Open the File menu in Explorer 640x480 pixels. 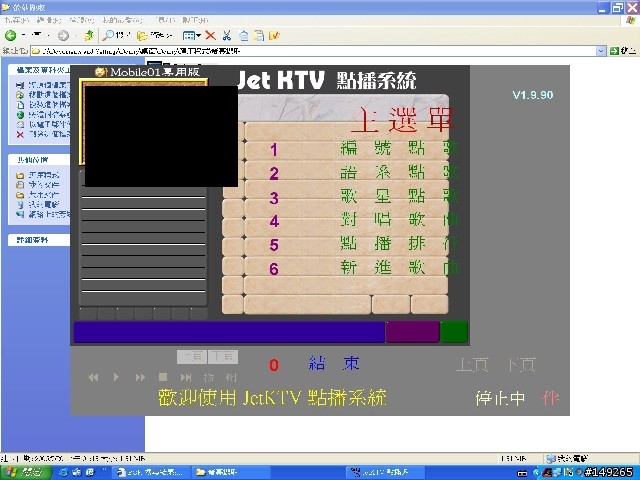[x=16, y=20]
